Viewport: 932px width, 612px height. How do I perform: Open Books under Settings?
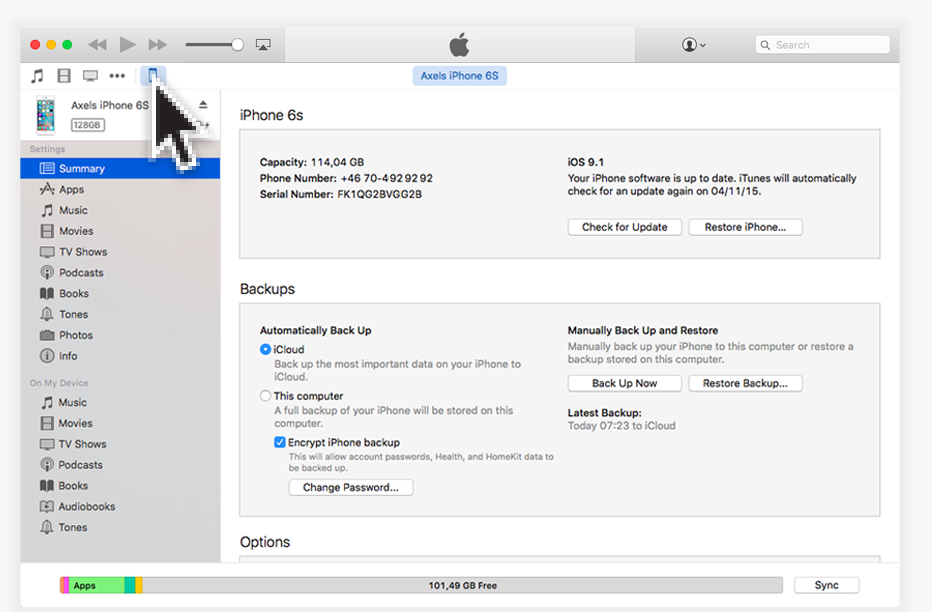point(120,293)
